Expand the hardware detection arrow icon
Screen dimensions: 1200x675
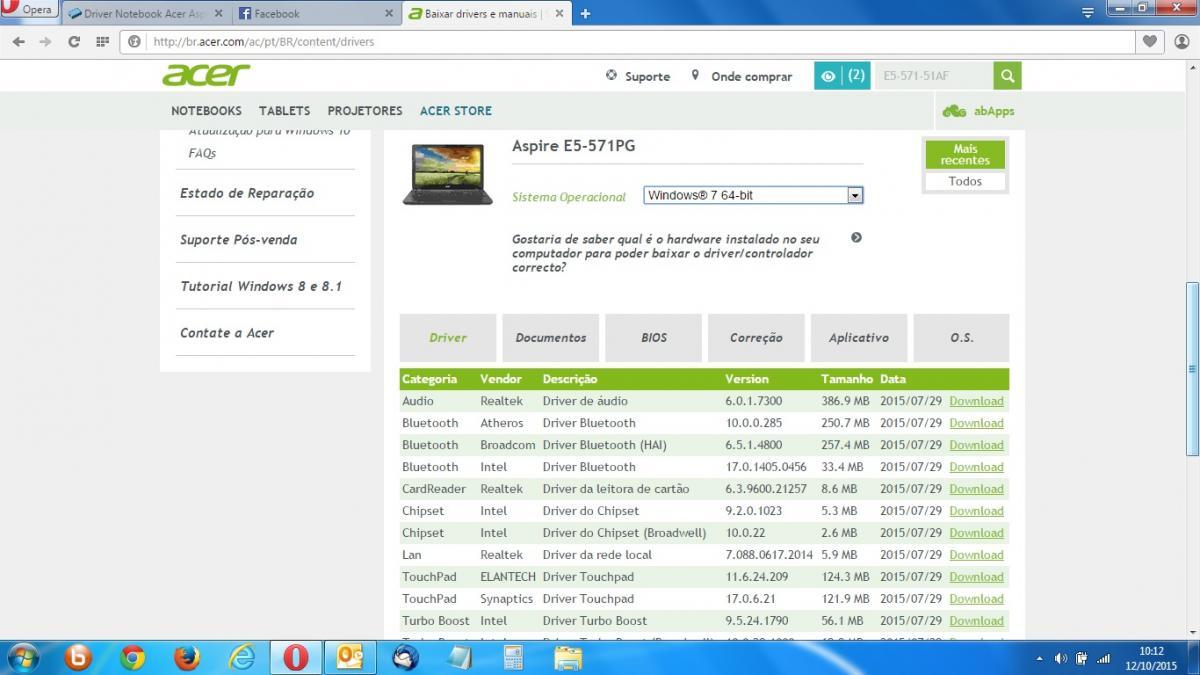[856, 237]
